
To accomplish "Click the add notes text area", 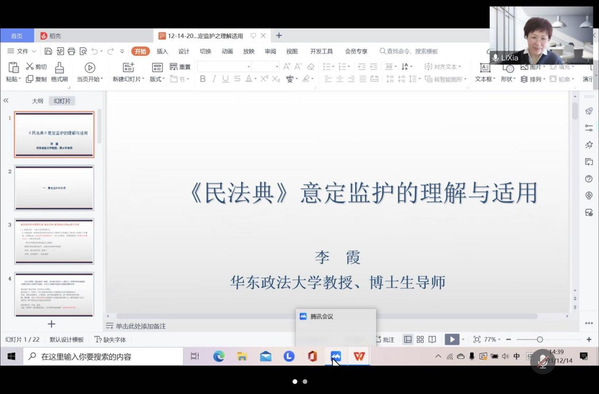I will pyautogui.click(x=141, y=326).
